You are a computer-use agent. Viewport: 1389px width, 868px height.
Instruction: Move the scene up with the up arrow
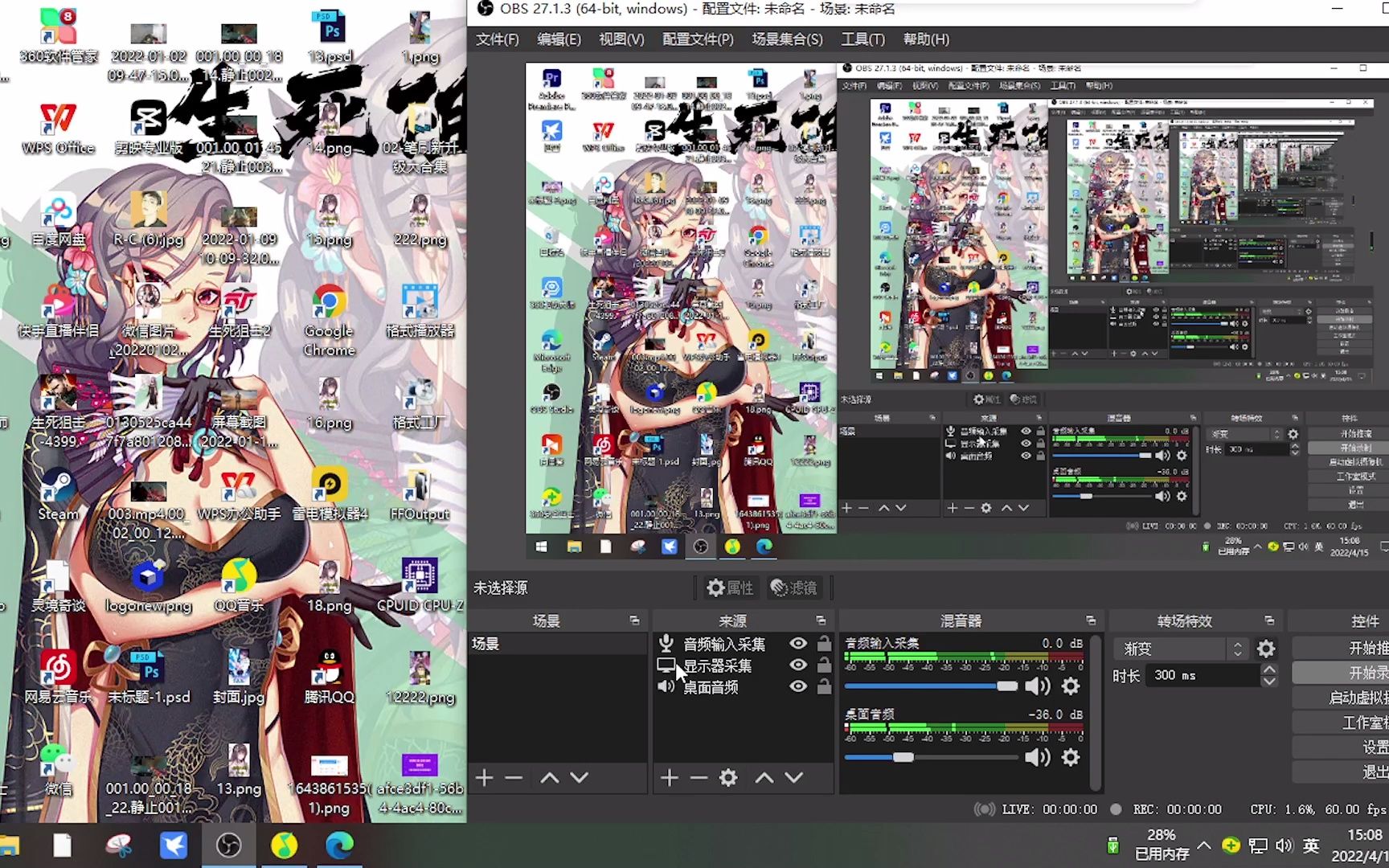coord(549,778)
